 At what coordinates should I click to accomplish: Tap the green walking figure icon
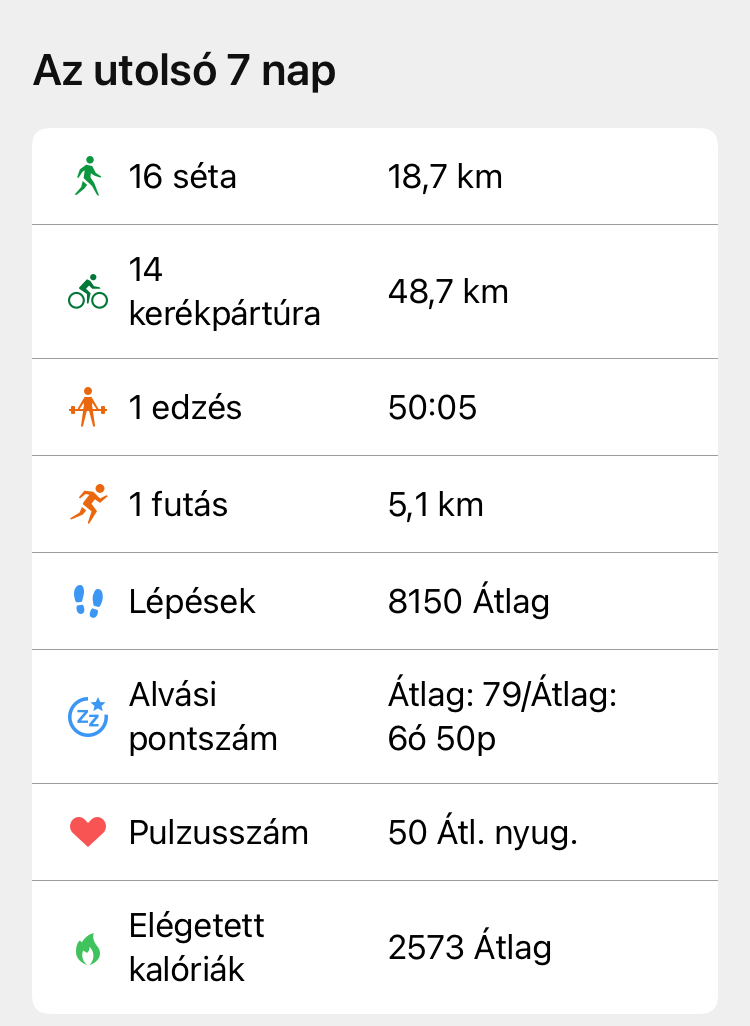tap(88, 177)
